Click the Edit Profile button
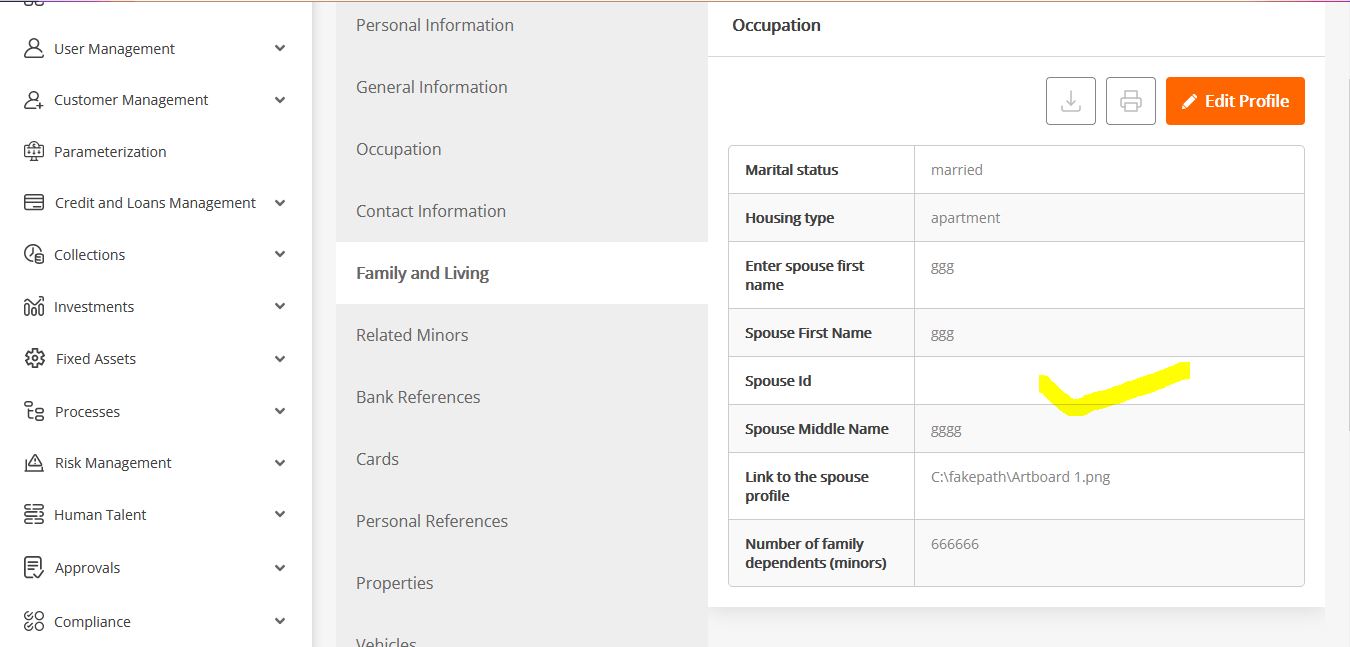Screen dimensions: 1350x647 click(1235, 101)
